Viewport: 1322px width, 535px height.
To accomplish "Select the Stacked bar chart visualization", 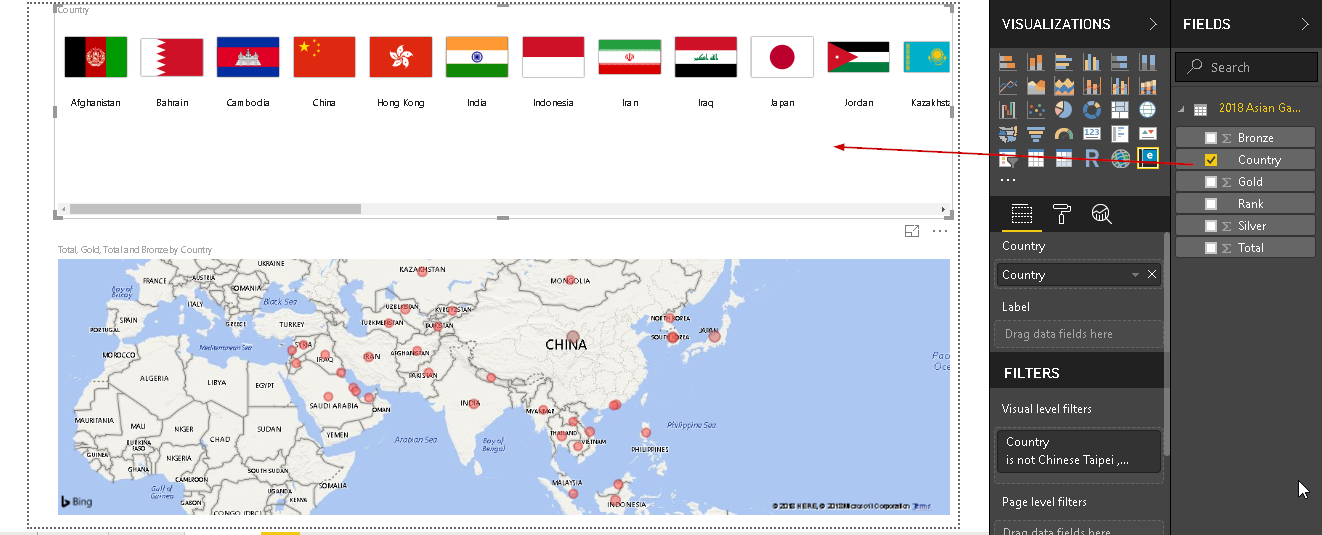I will [1008, 62].
